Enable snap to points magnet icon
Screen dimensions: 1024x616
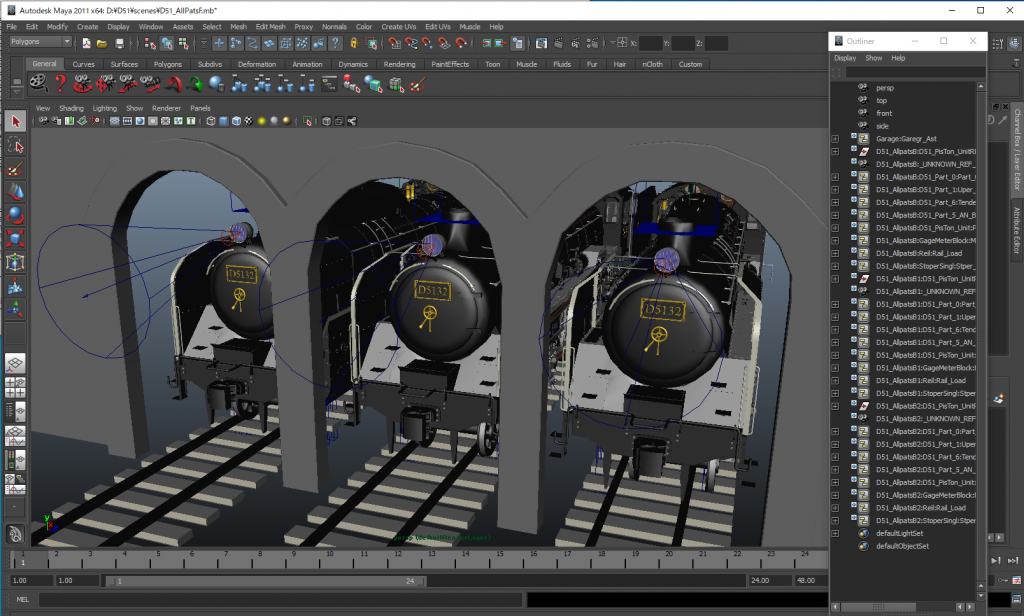tap(427, 43)
